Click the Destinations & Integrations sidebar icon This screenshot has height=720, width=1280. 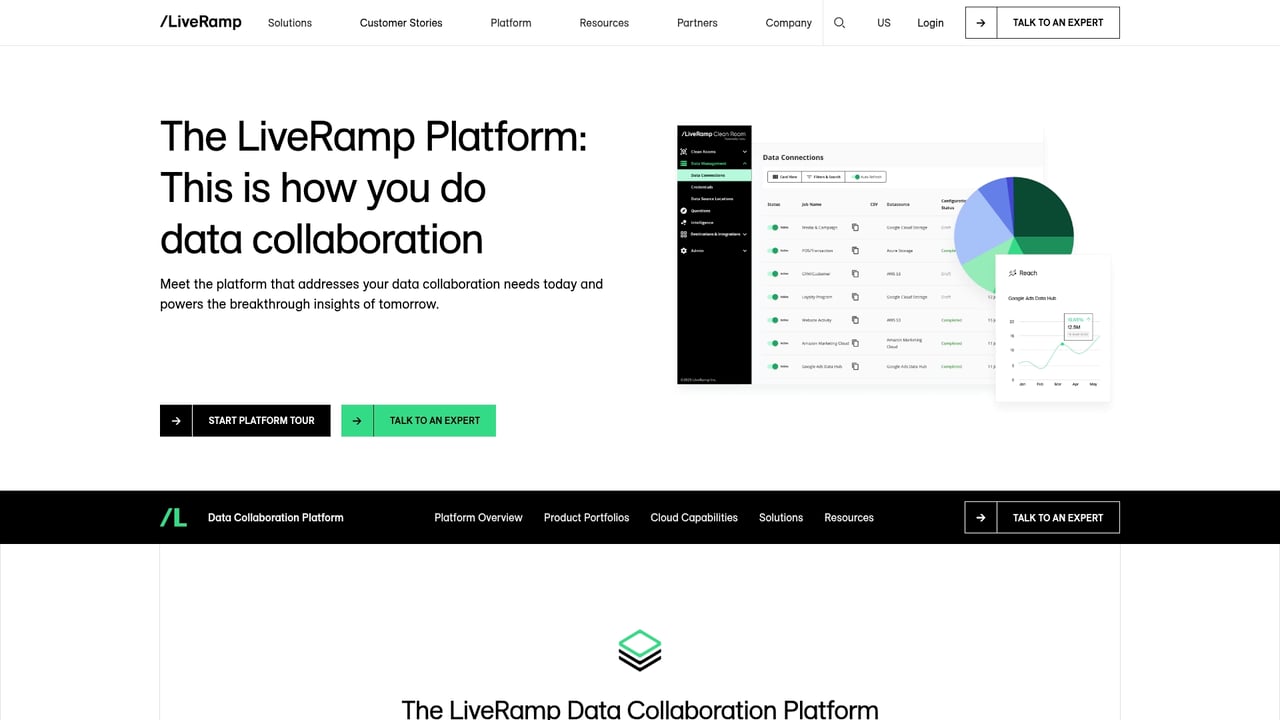[x=683, y=232]
